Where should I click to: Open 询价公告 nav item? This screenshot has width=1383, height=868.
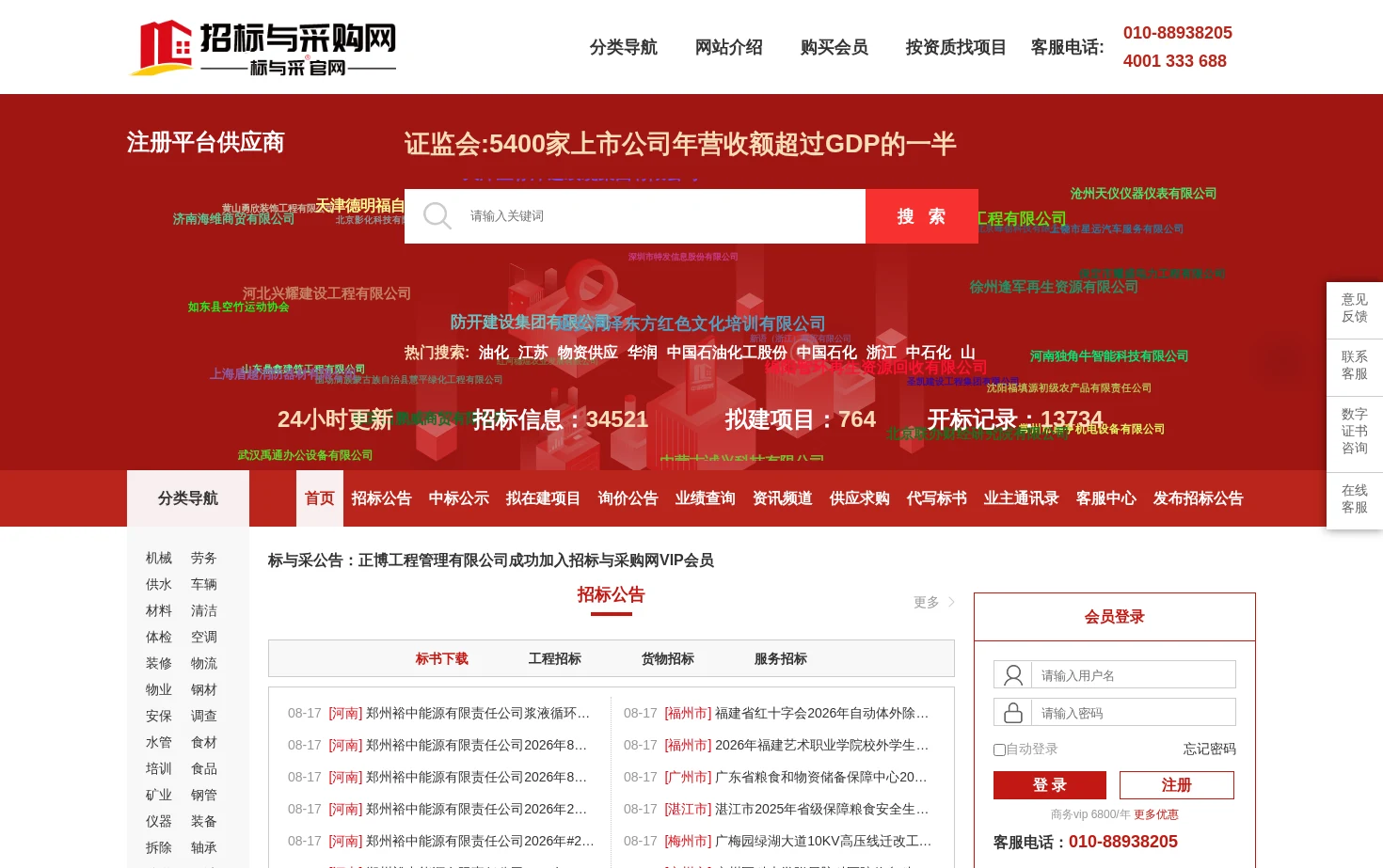tap(628, 498)
